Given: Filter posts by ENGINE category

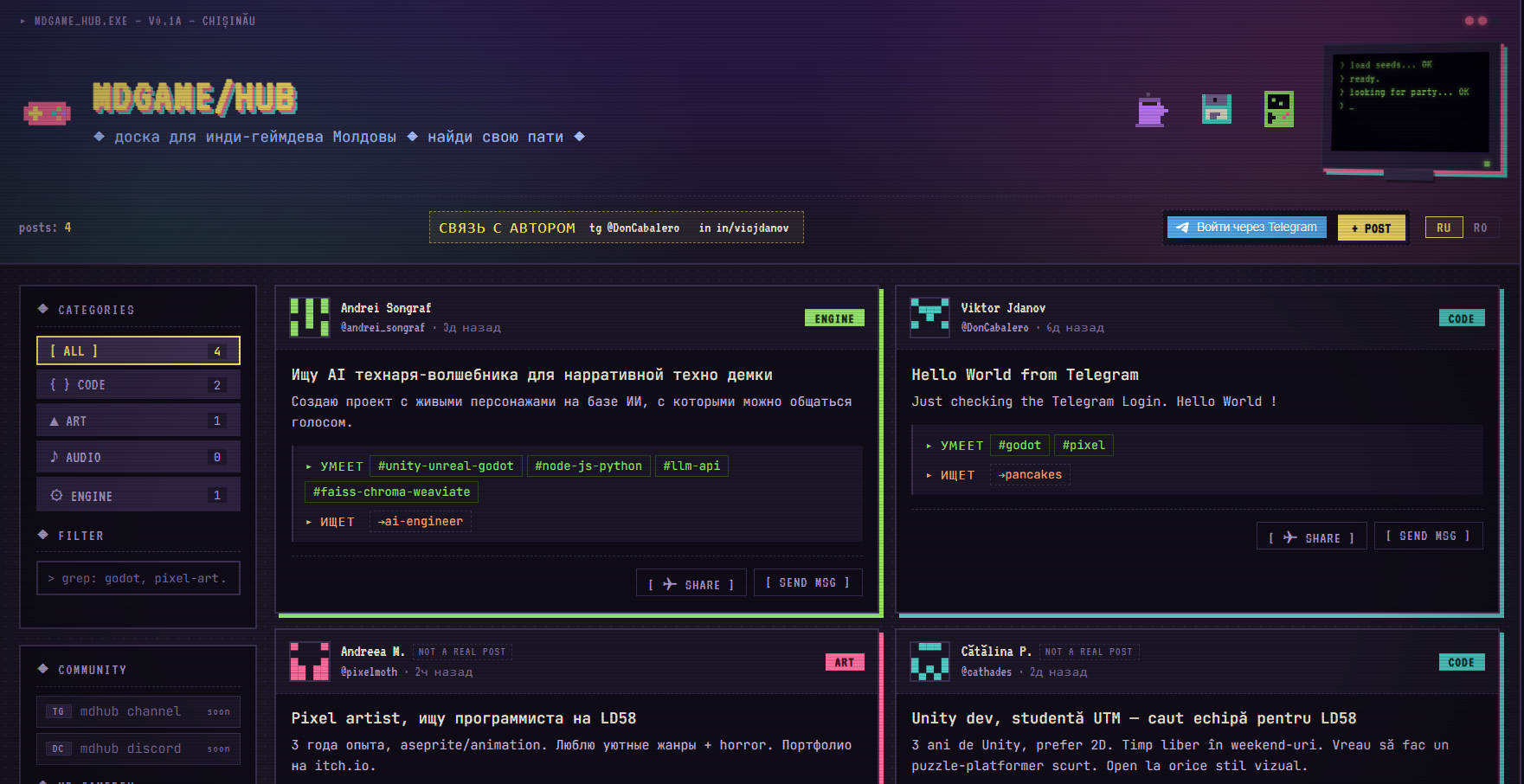Looking at the screenshot, I should coord(138,495).
